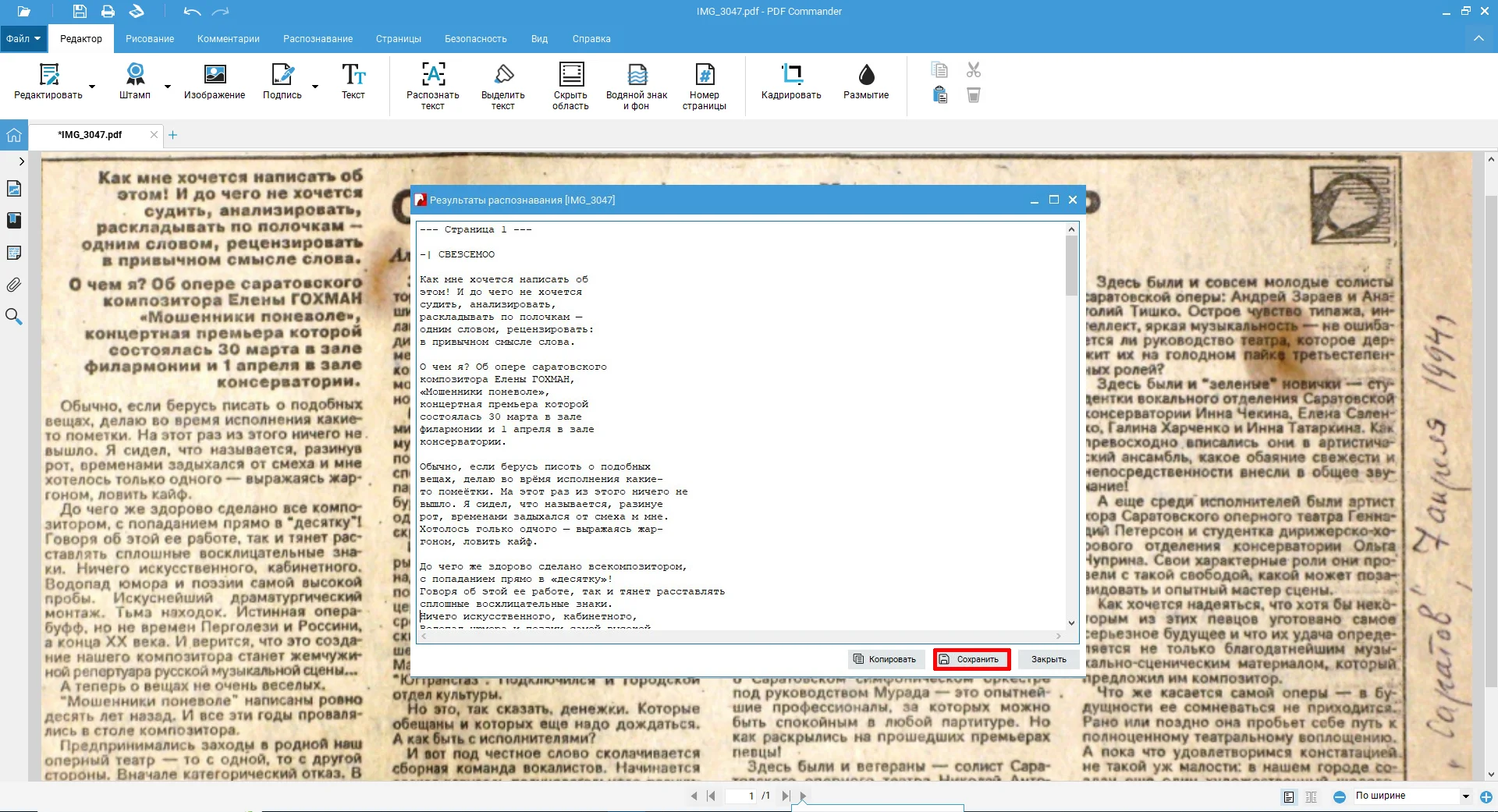Open Водяной знак и фон

click(637, 87)
